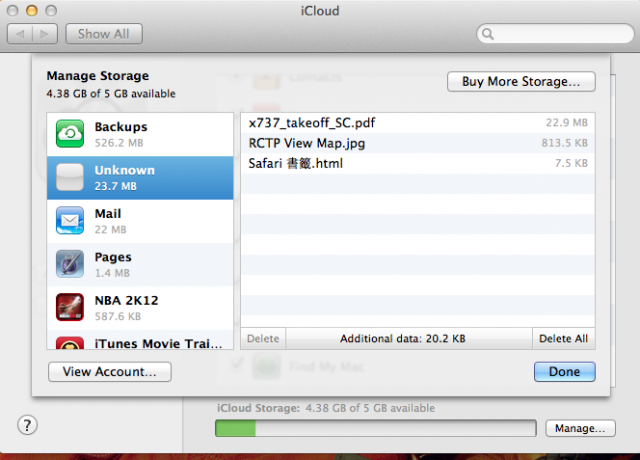Screen dimensions: 640x460
Task: Select x737_takeoff_SC.pdf file
Action: tap(418, 123)
